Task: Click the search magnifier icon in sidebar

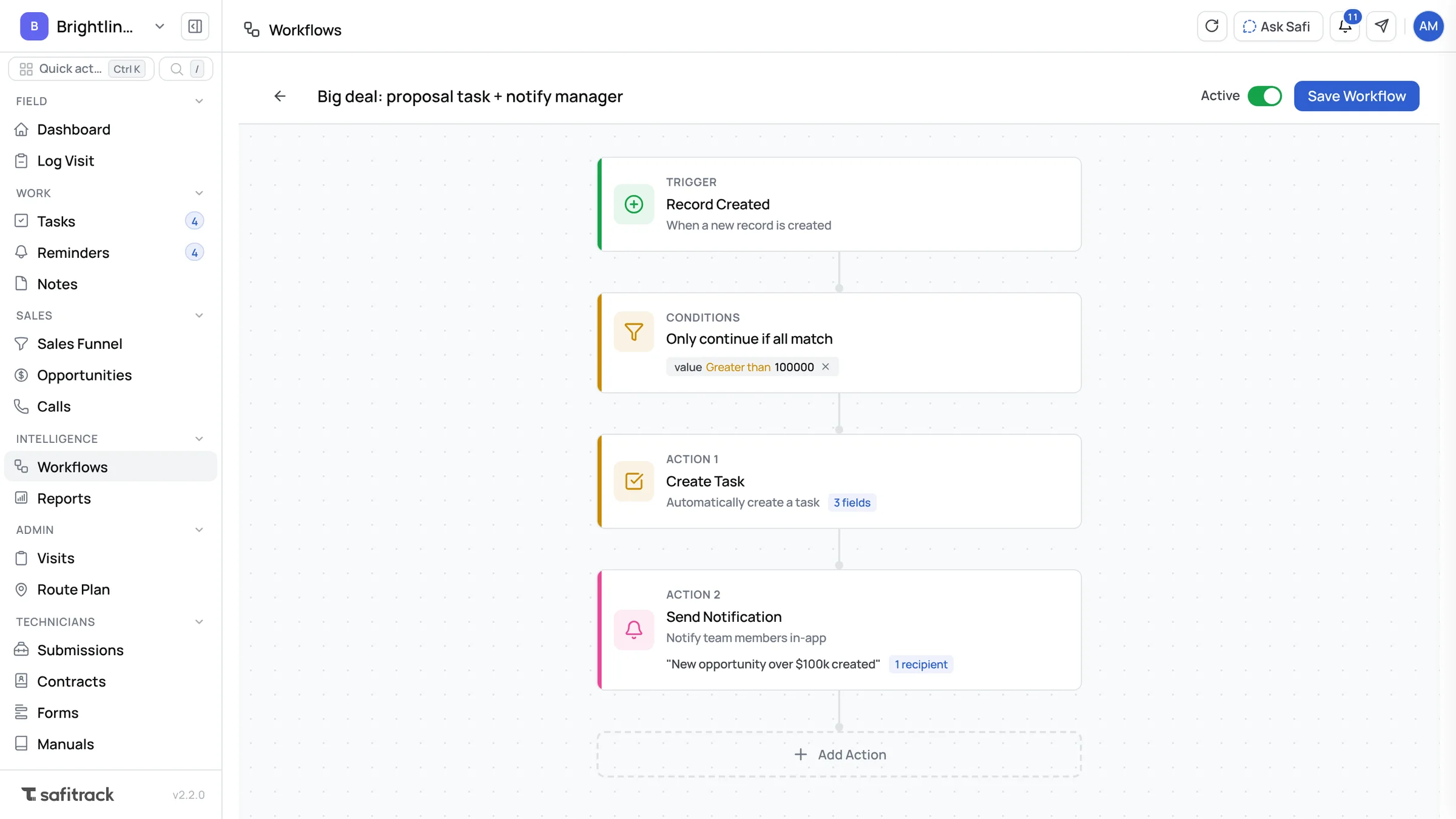Action: click(177, 69)
